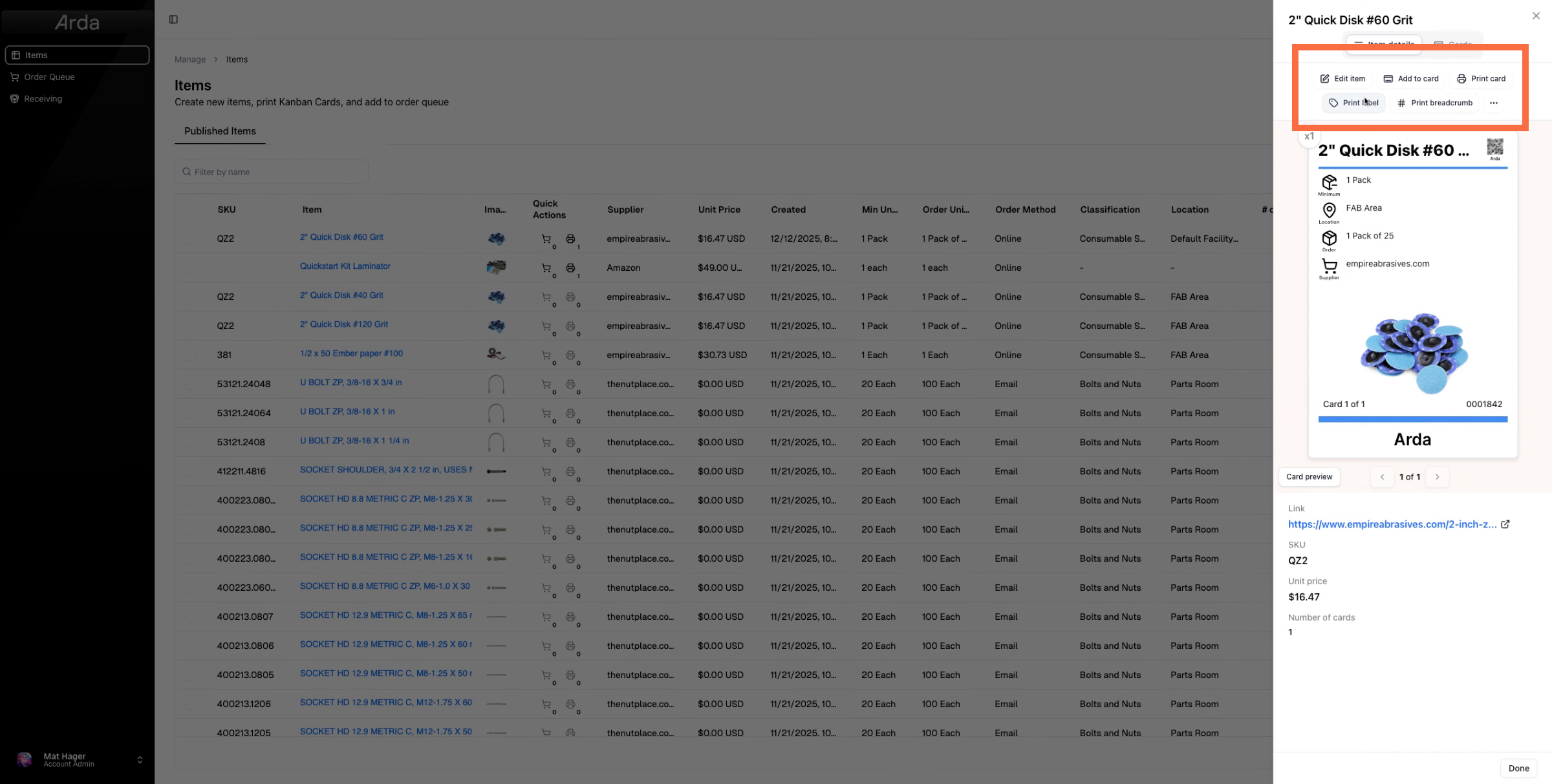Expand Mat Hager account menu chevron
The width and height of the screenshot is (1552, 784).
pos(140,759)
